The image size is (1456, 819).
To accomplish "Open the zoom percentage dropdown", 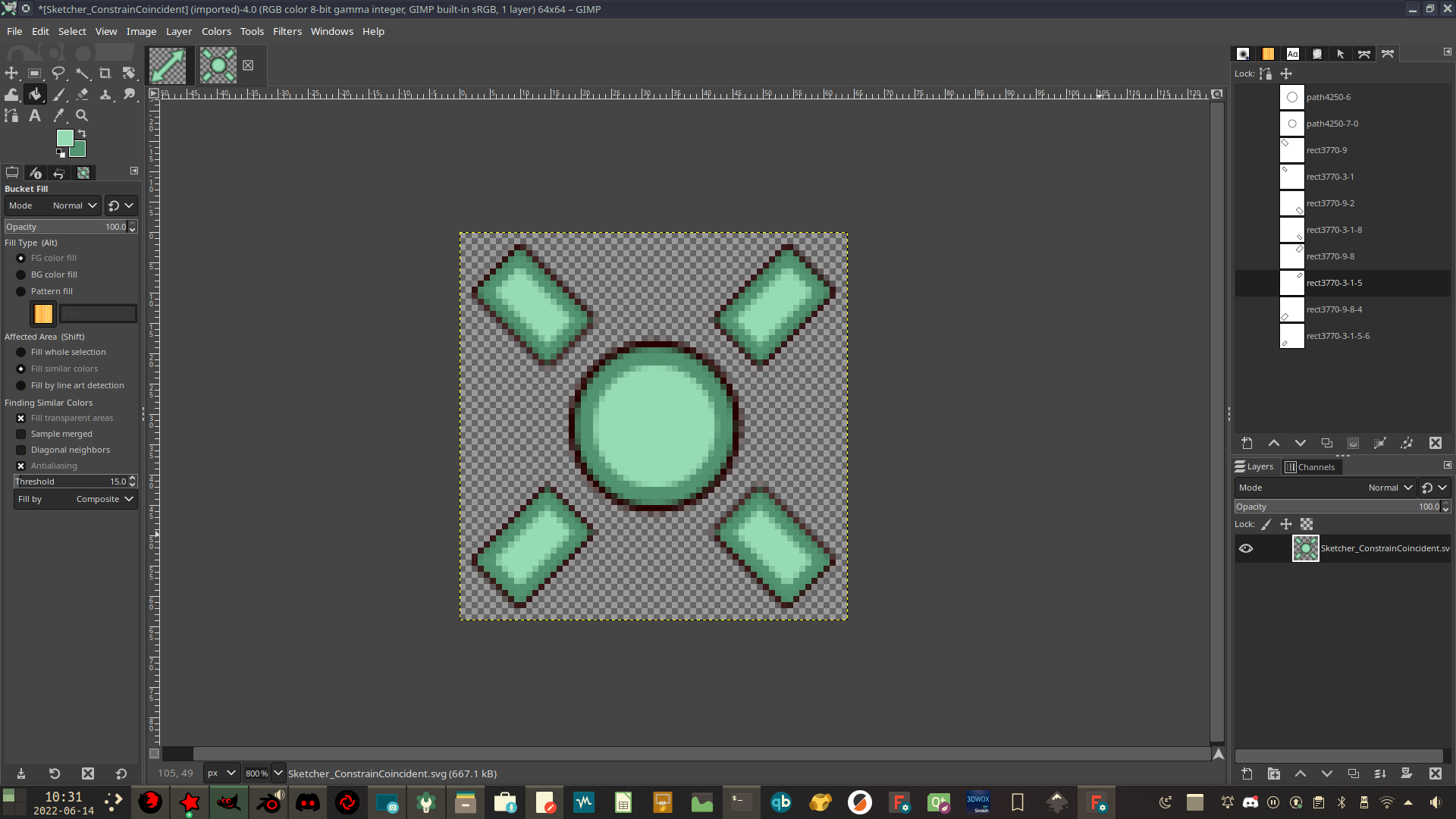I will (278, 773).
